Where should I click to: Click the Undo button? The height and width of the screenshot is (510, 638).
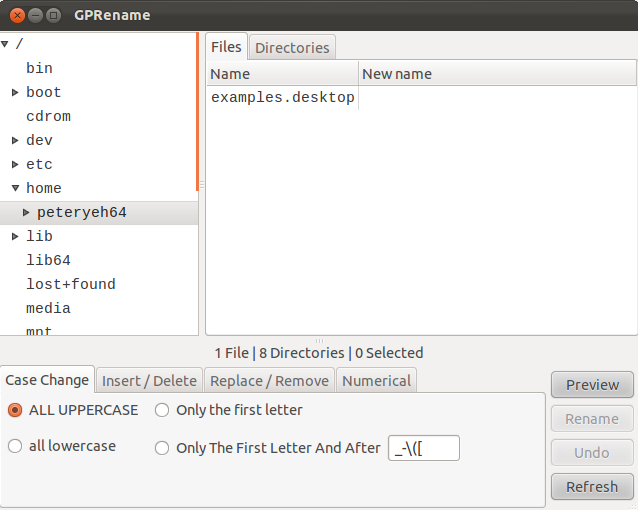(592, 453)
